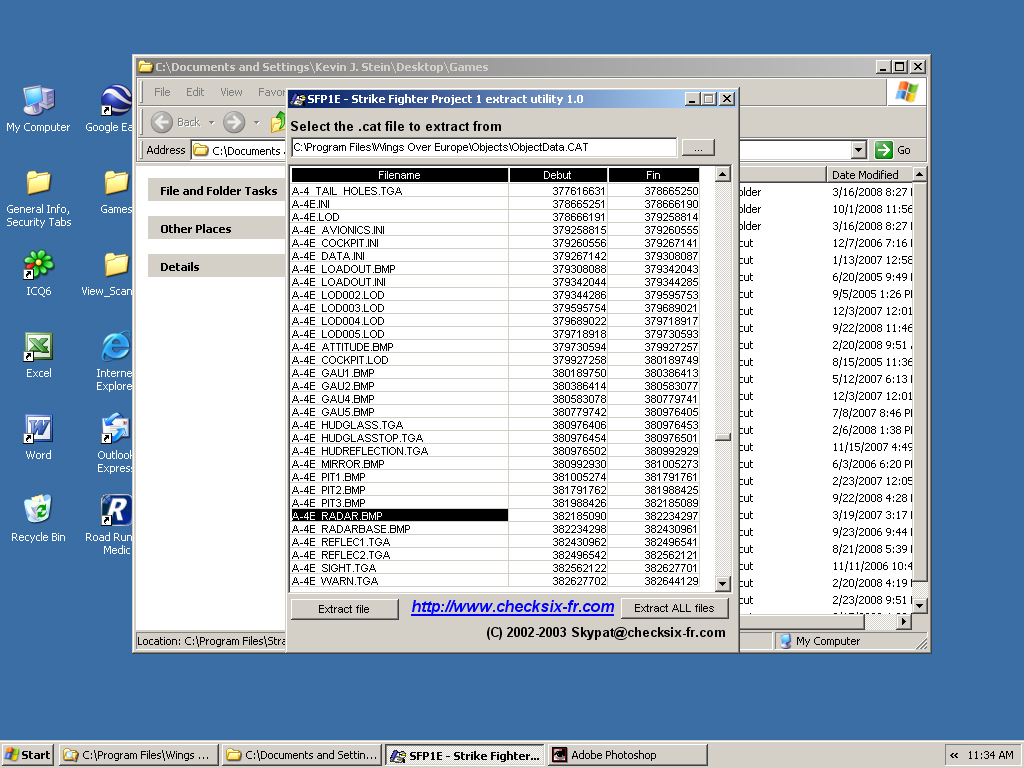1024x768 pixels.
Task: Launch the Word desktop shortcut
Action: (39, 437)
